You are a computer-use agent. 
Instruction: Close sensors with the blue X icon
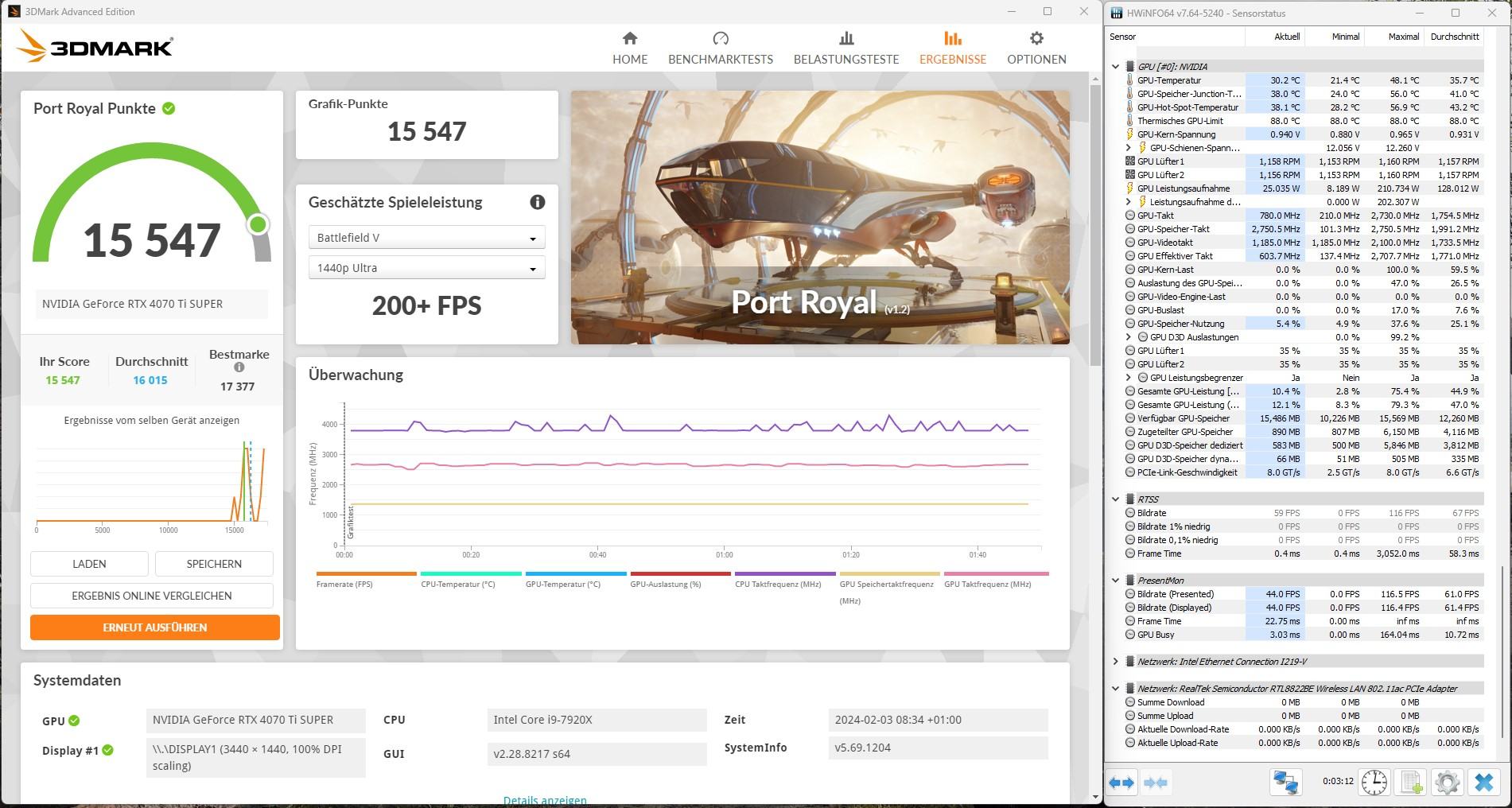(1484, 783)
